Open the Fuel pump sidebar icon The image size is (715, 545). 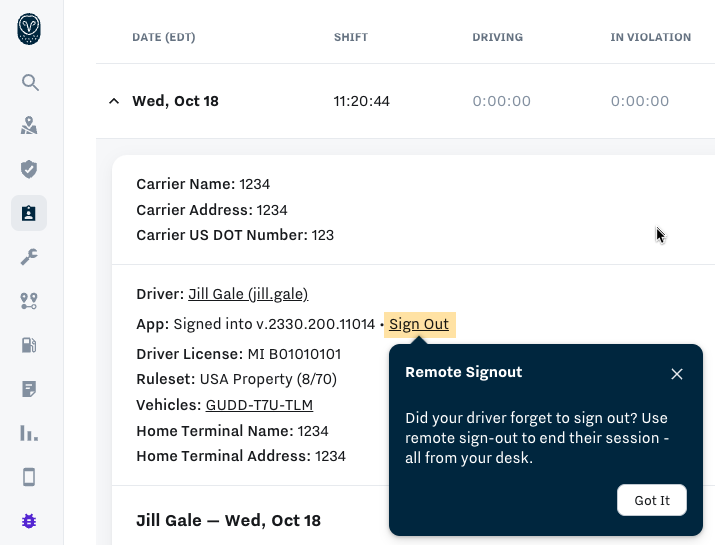[30, 345]
